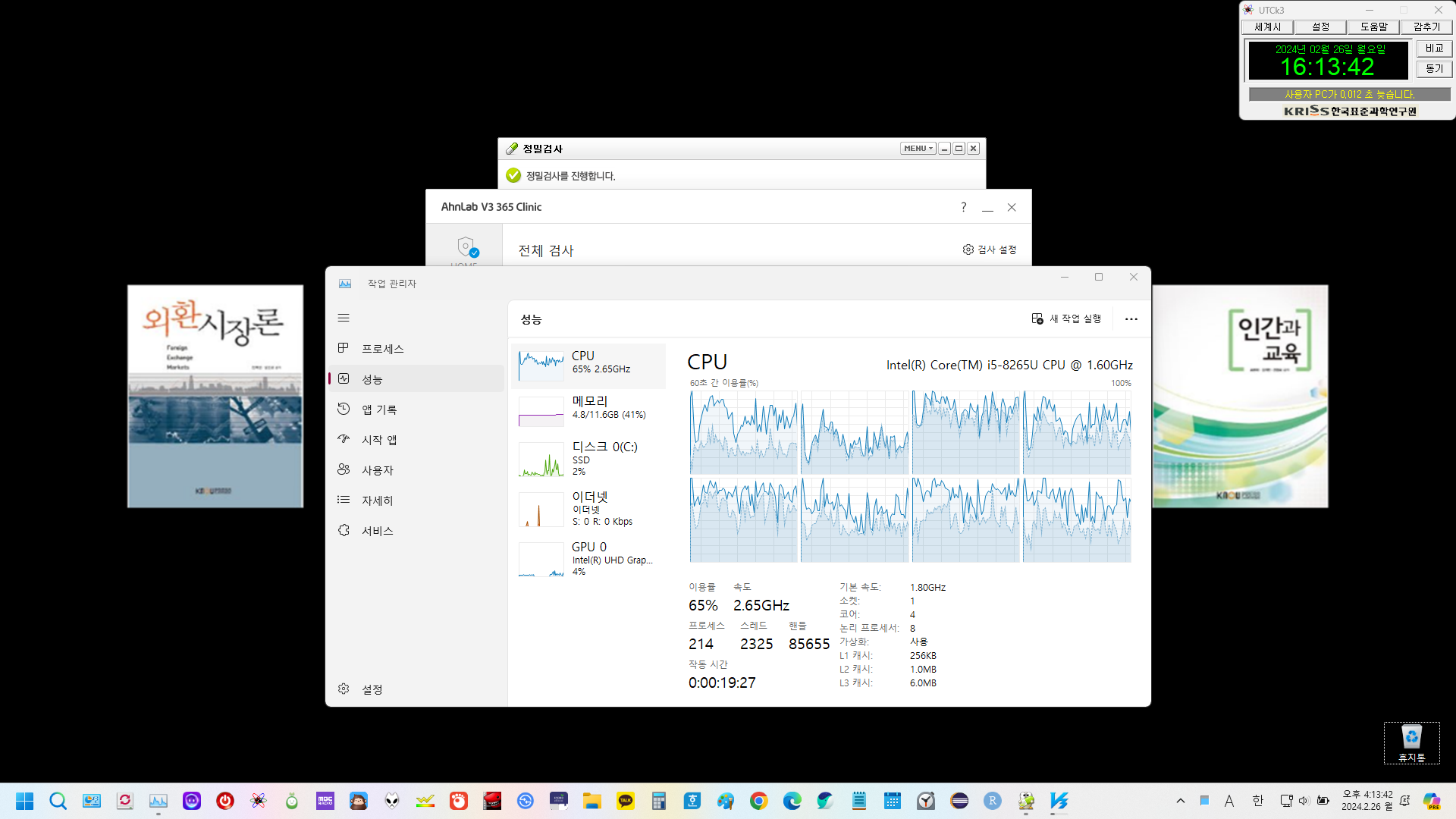The image size is (1456, 819).
Task: Open MBC Radio from the taskbar
Action: tap(325, 801)
